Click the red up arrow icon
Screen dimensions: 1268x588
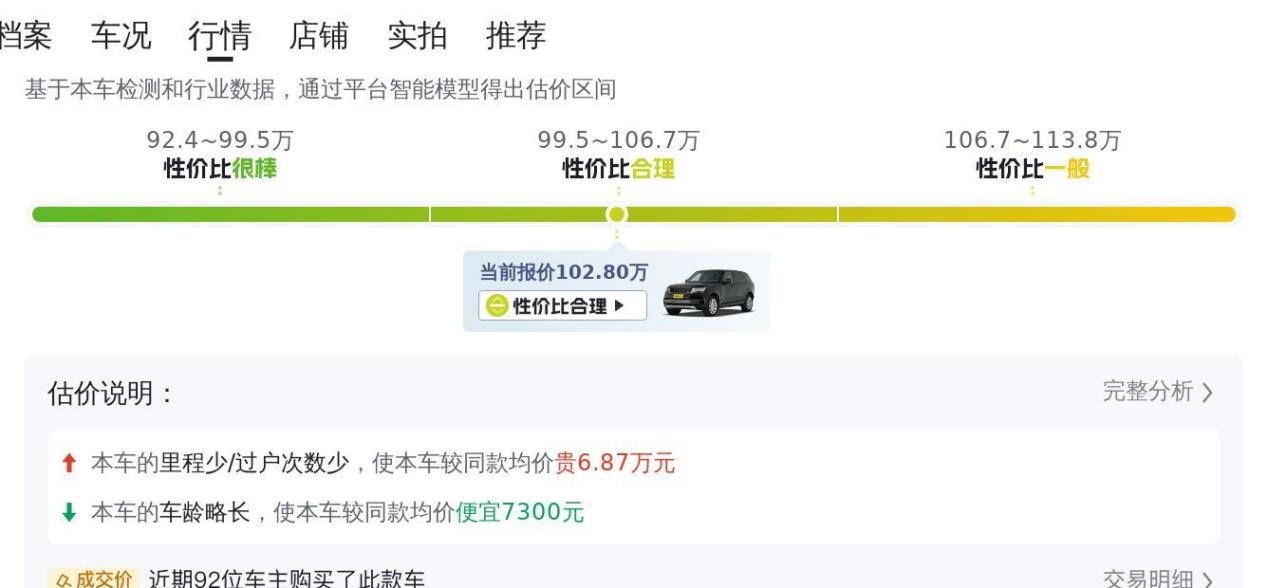(x=68, y=464)
